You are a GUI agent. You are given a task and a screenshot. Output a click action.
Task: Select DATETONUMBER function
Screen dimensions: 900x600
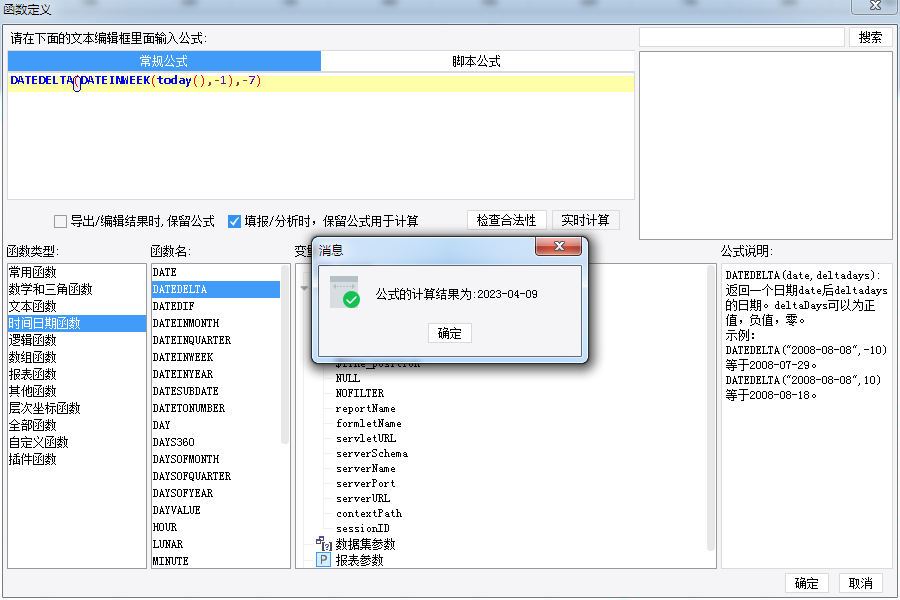[216, 408]
